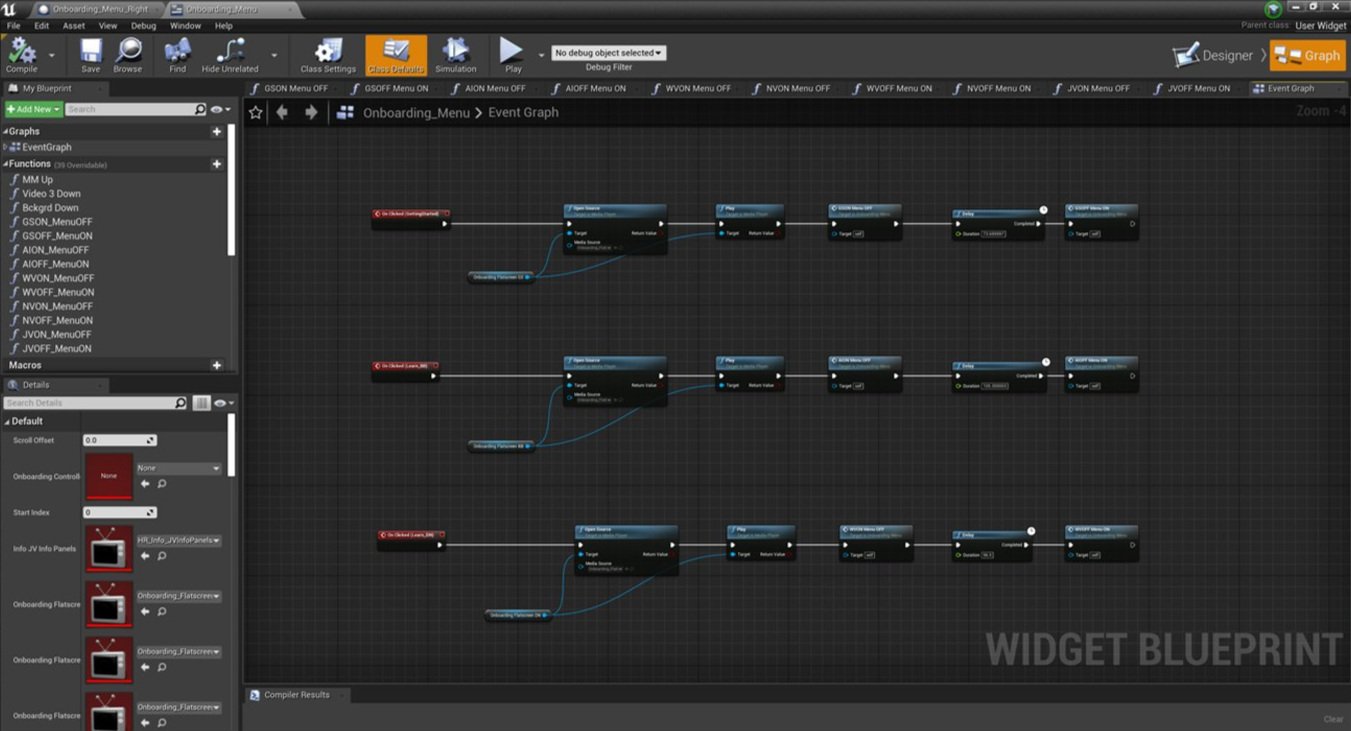Open the Asset menu

74,26
